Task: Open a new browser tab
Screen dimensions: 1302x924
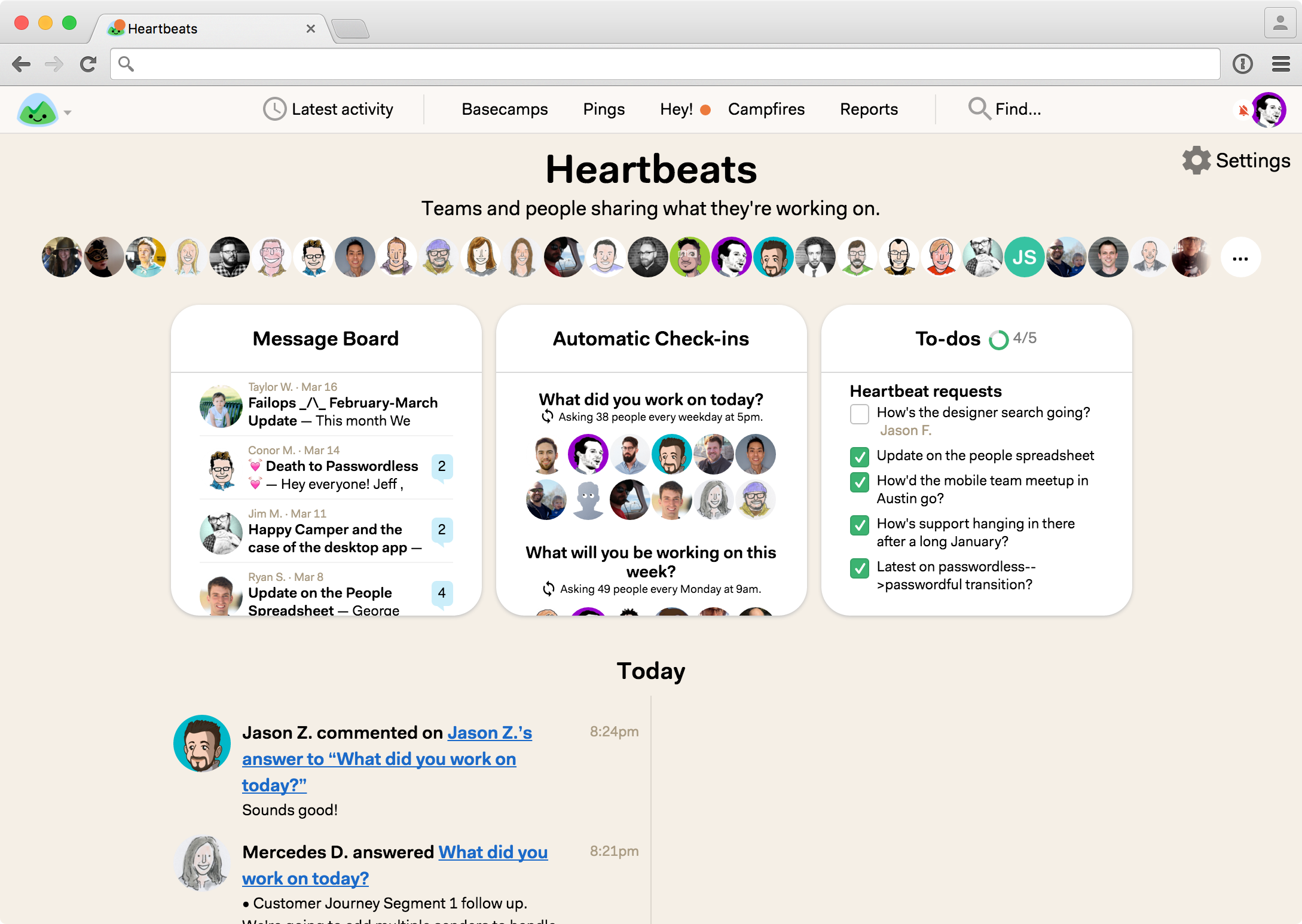Action: click(350, 29)
